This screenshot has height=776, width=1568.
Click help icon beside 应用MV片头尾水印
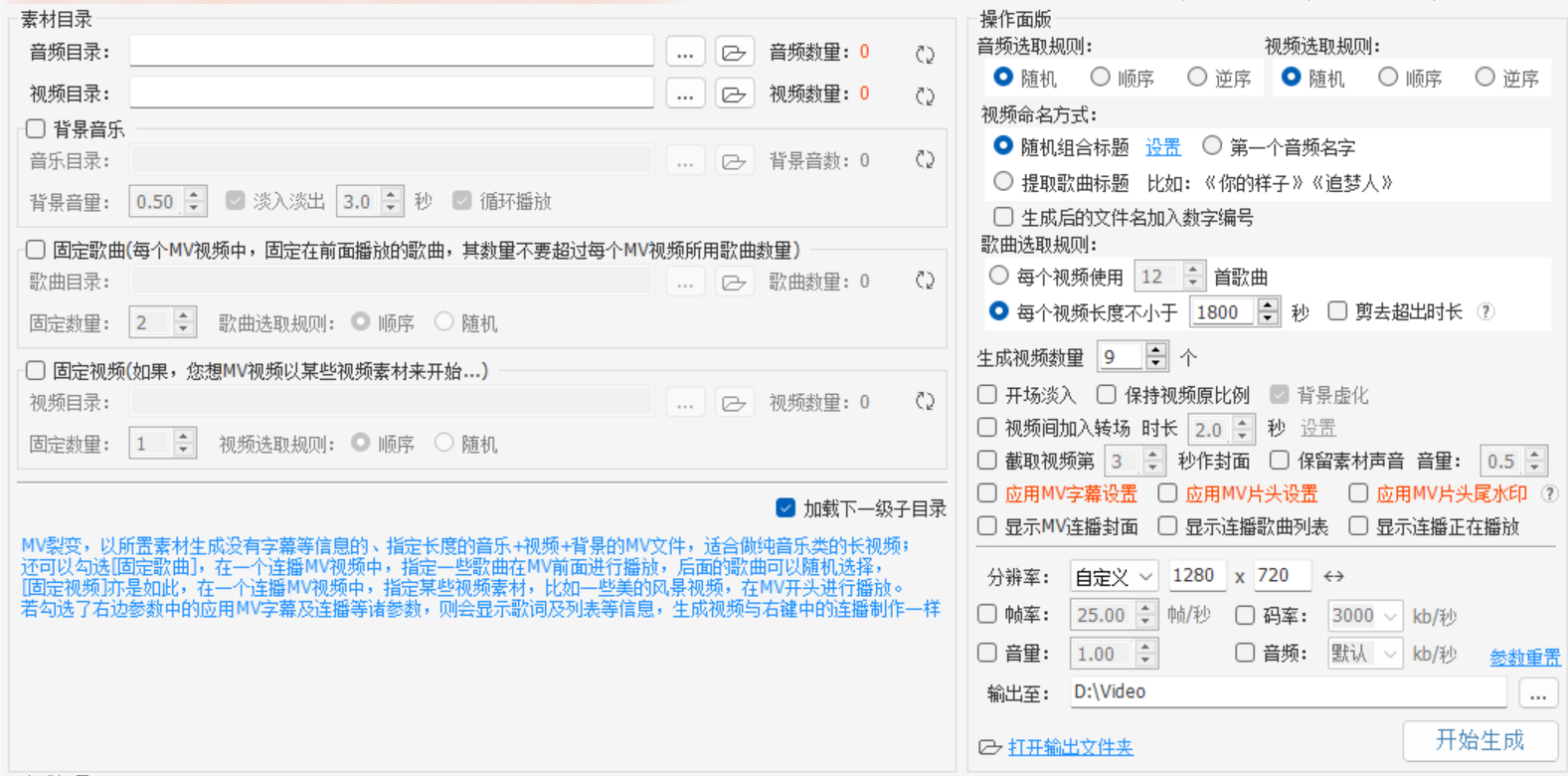[1549, 493]
